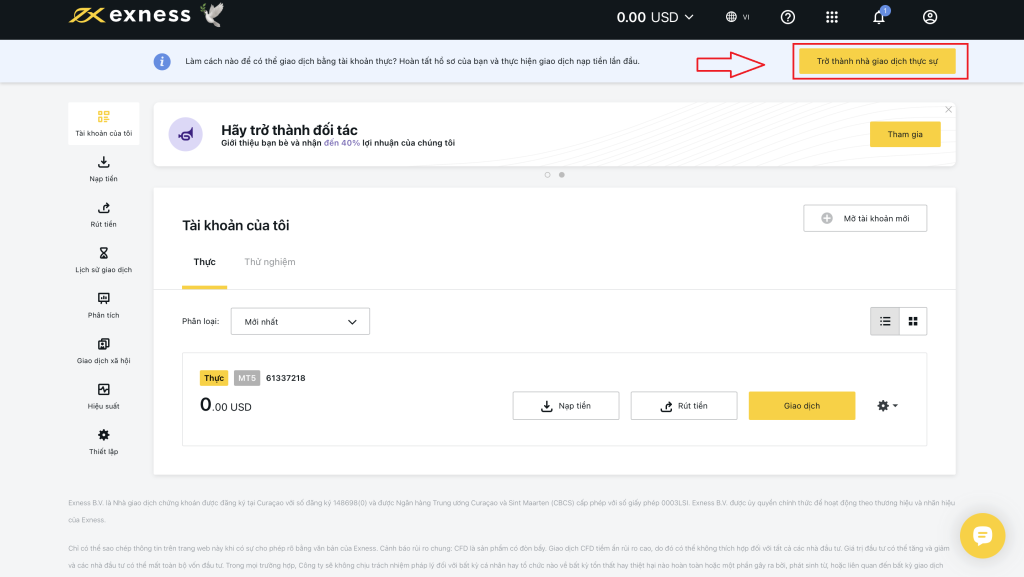Close the partner promotion banner
Screen dimensions: 1024x577
(948, 110)
